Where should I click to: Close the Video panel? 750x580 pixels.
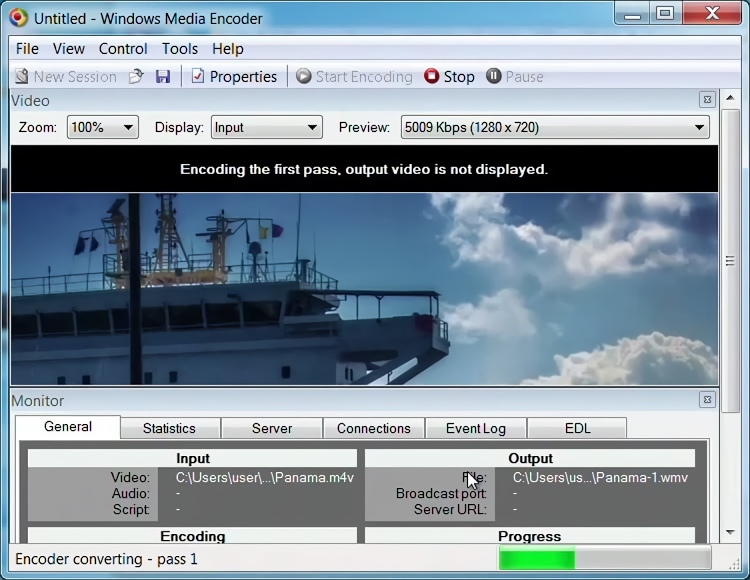707,99
